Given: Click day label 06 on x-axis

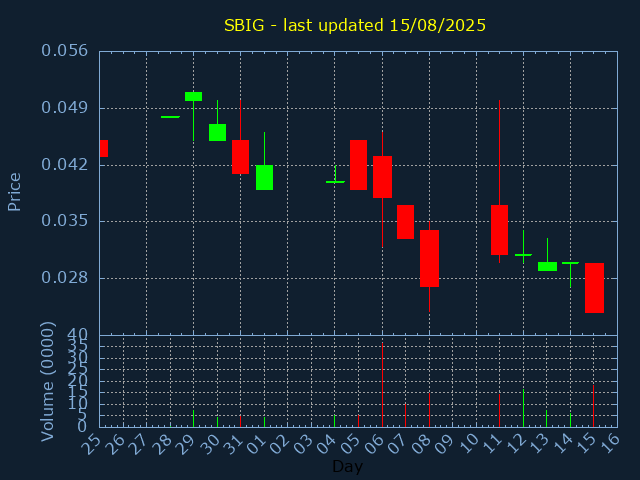Looking at the screenshot, I should (x=374, y=444).
